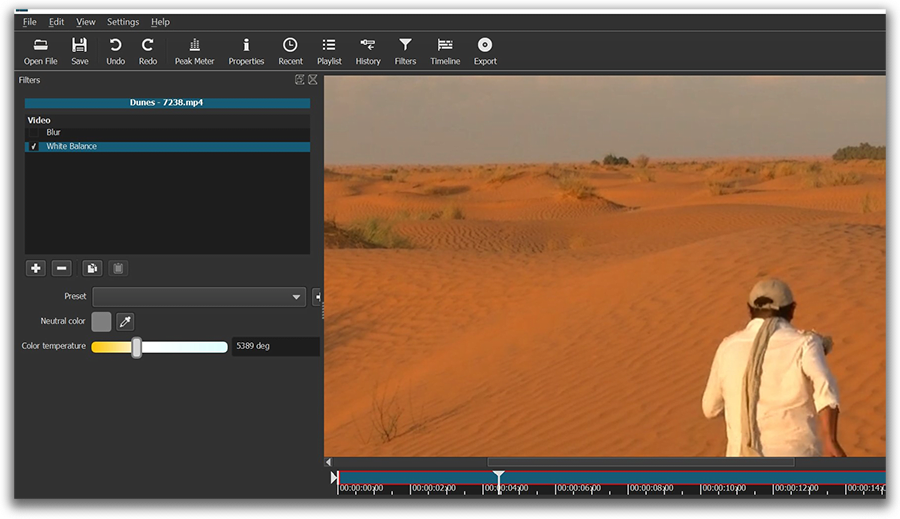
Task: Click the horizontal scrollbar under video preview
Action: tap(641, 462)
